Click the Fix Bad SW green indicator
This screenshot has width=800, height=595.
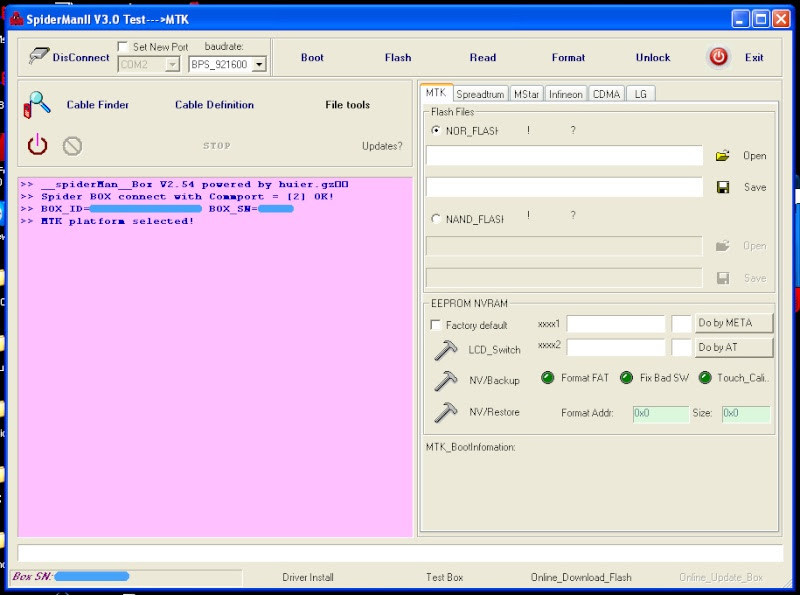627,378
